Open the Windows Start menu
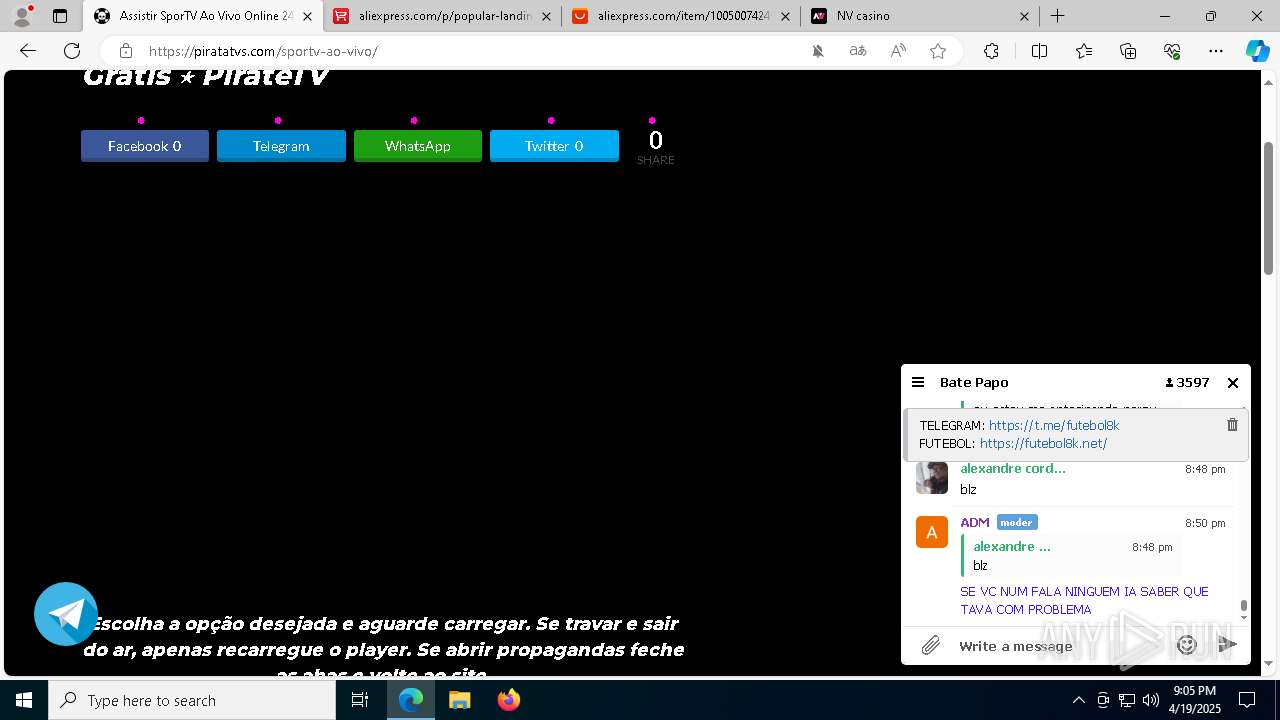 (x=24, y=700)
